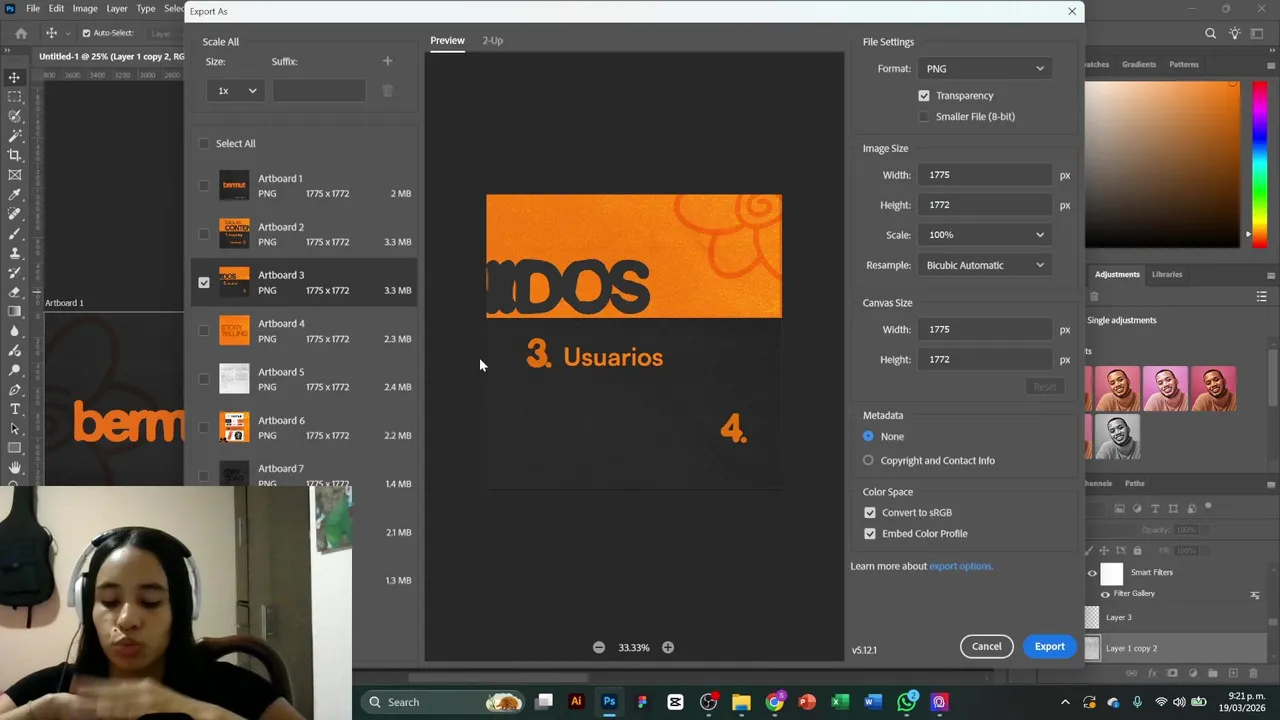Select the Horizontal Type tool
This screenshot has width=1280, height=720.
14,409
